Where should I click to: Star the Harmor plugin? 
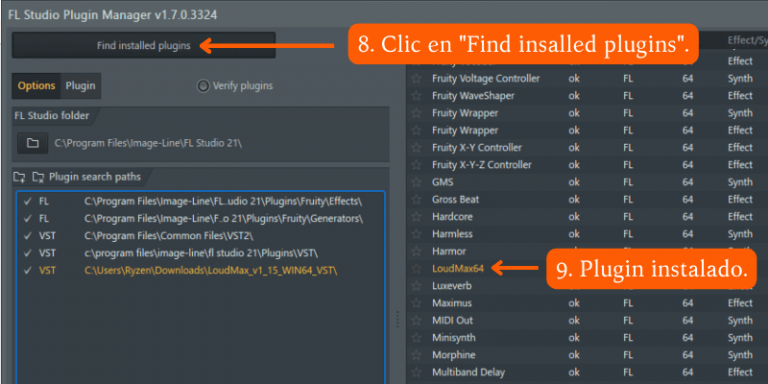click(x=416, y=251)
